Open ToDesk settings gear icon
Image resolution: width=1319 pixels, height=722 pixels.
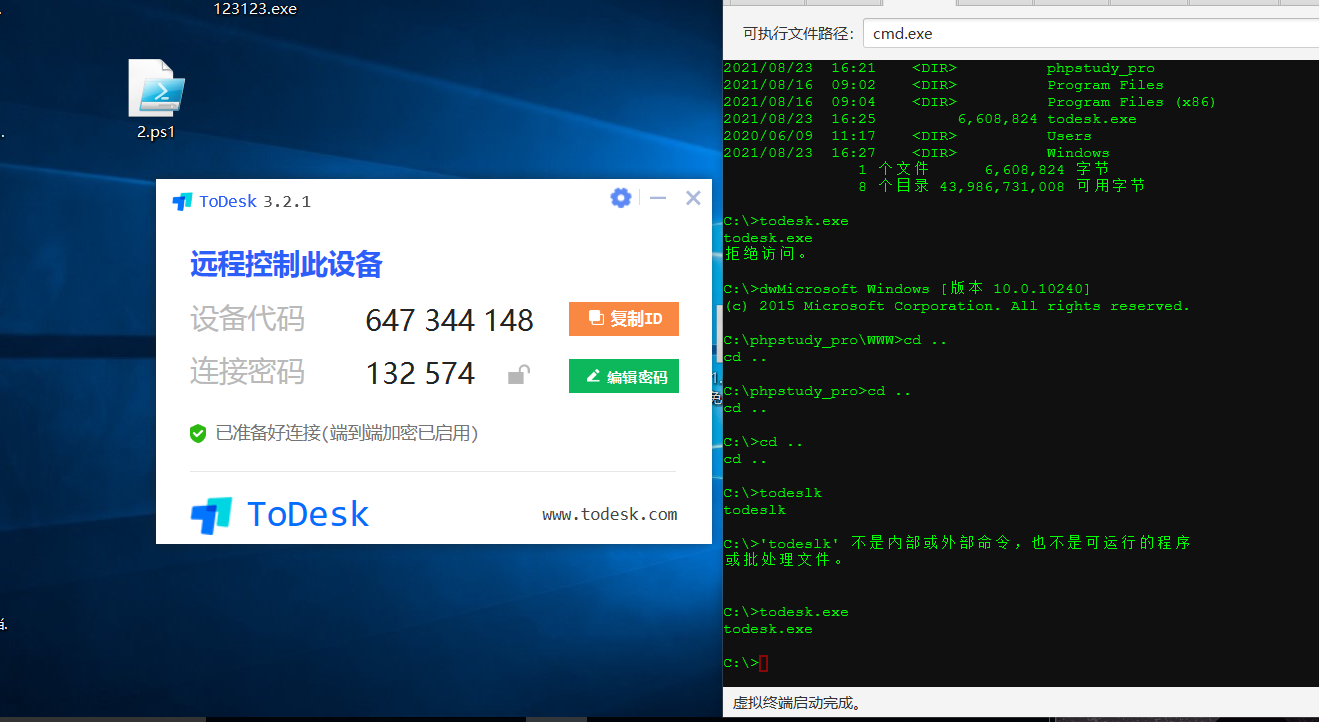pos(621,198)
